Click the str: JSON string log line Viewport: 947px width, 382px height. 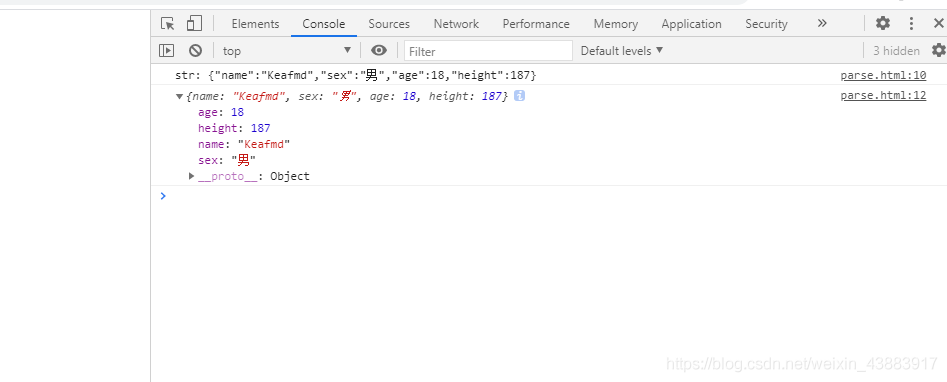[x=356, y=76]
